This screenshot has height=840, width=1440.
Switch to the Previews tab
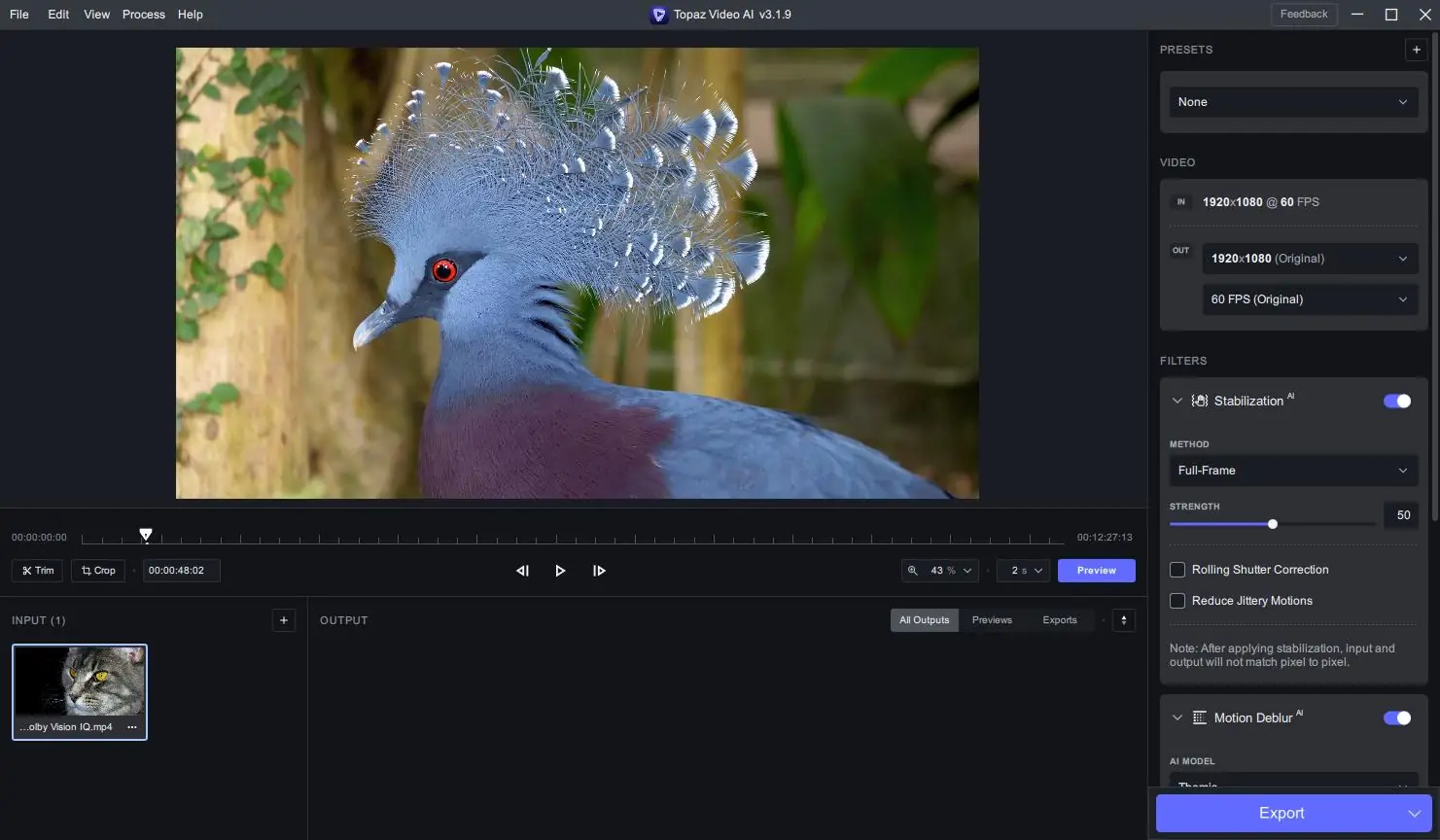pos(992,620)
